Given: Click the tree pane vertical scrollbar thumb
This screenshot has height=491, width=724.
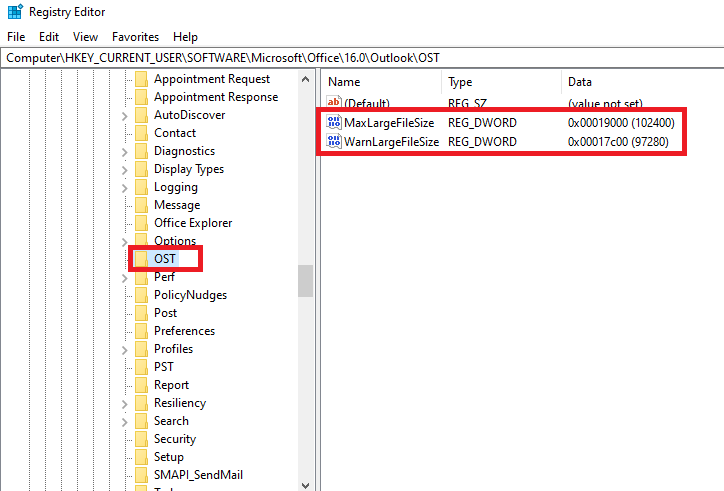Looking at the screenshot, I should 305,281.
